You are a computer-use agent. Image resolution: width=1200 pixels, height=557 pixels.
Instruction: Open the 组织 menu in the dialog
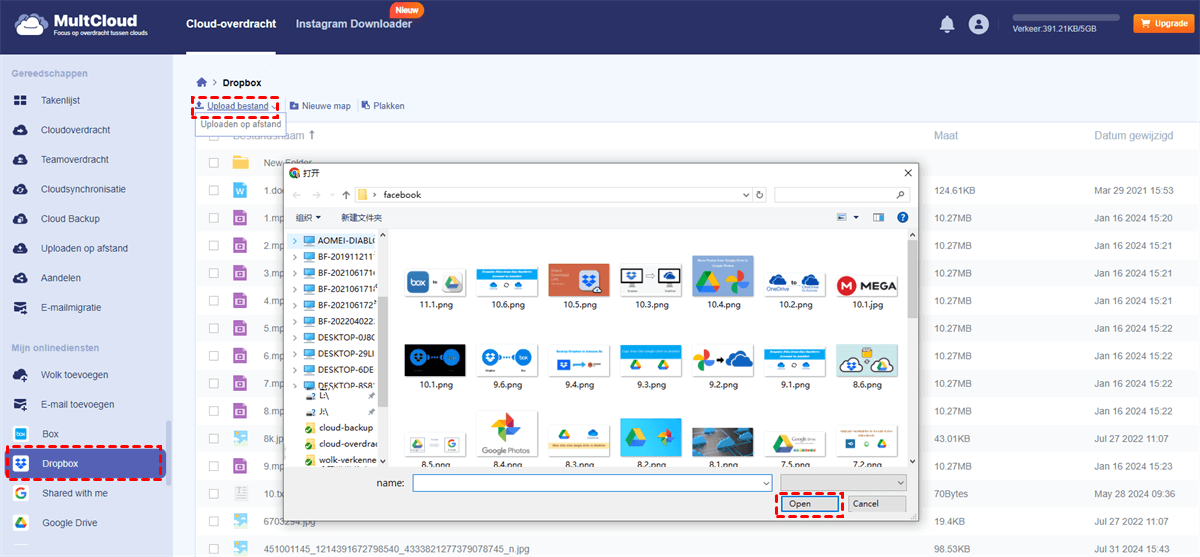click(x=308, y=217)
